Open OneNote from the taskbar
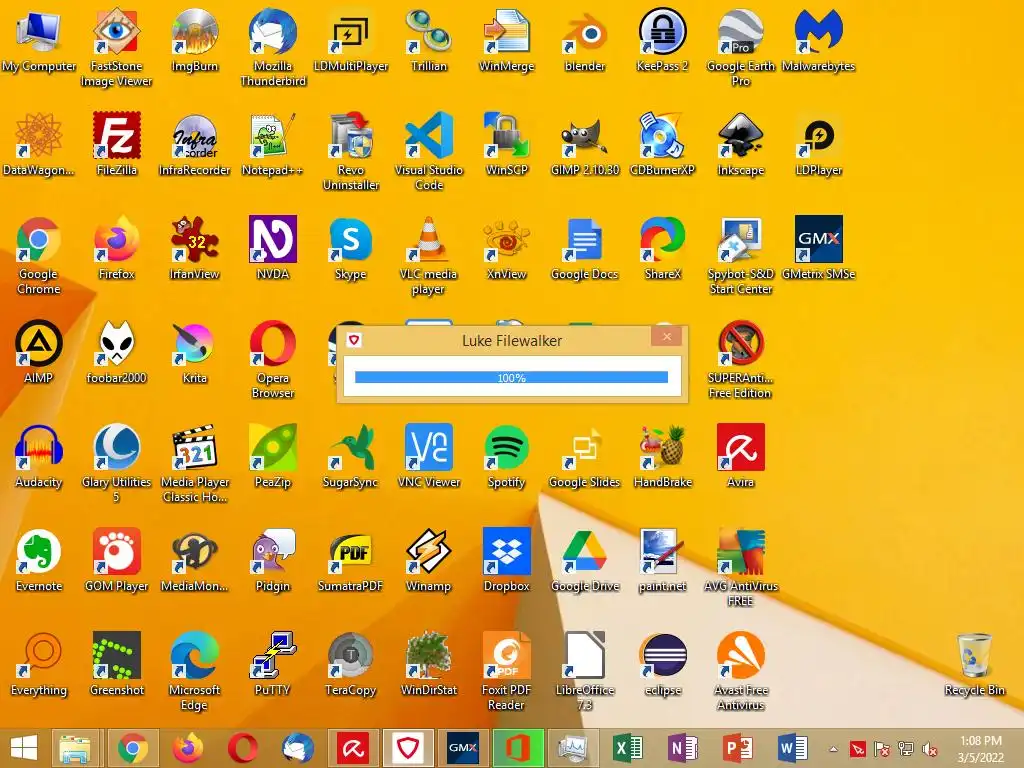Screen dimensions: 1024x768 coord(683,748)
